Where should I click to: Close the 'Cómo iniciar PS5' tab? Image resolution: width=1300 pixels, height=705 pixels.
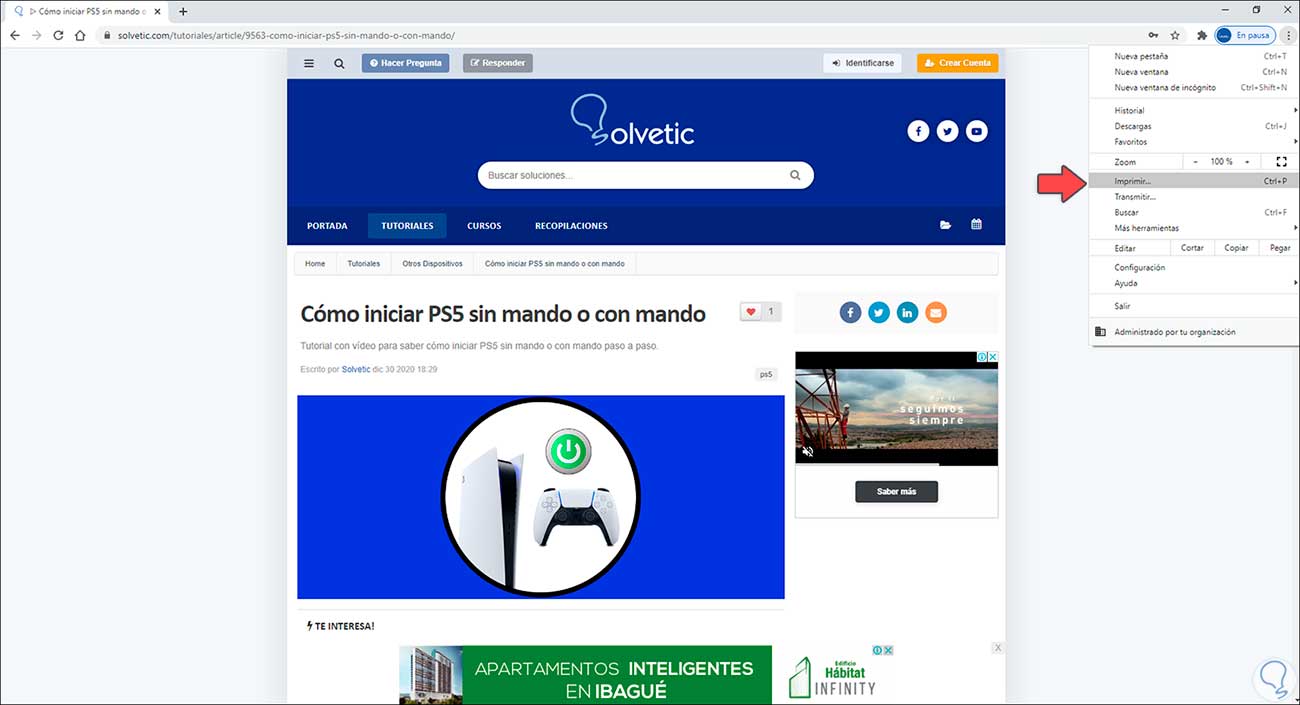click(157, 11)
